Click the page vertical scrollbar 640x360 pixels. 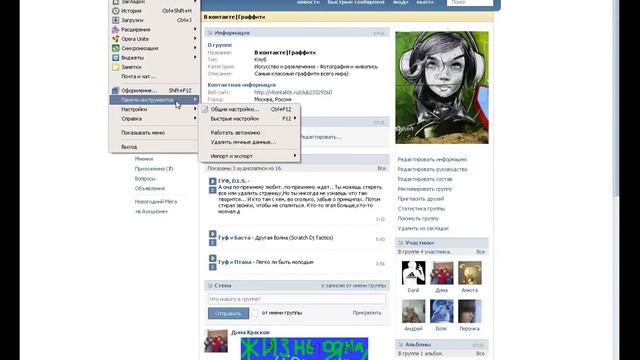coord(616,98)
